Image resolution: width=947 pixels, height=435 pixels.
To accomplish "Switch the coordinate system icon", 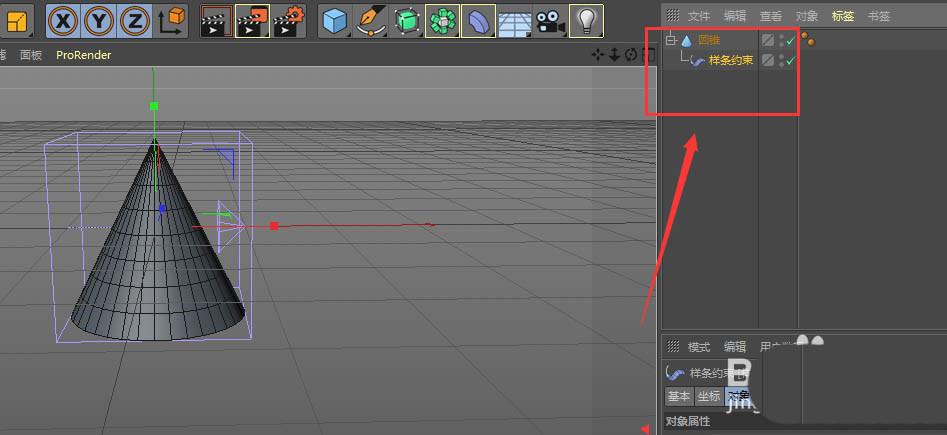I will pyautogui.click(x=172, y=21).
